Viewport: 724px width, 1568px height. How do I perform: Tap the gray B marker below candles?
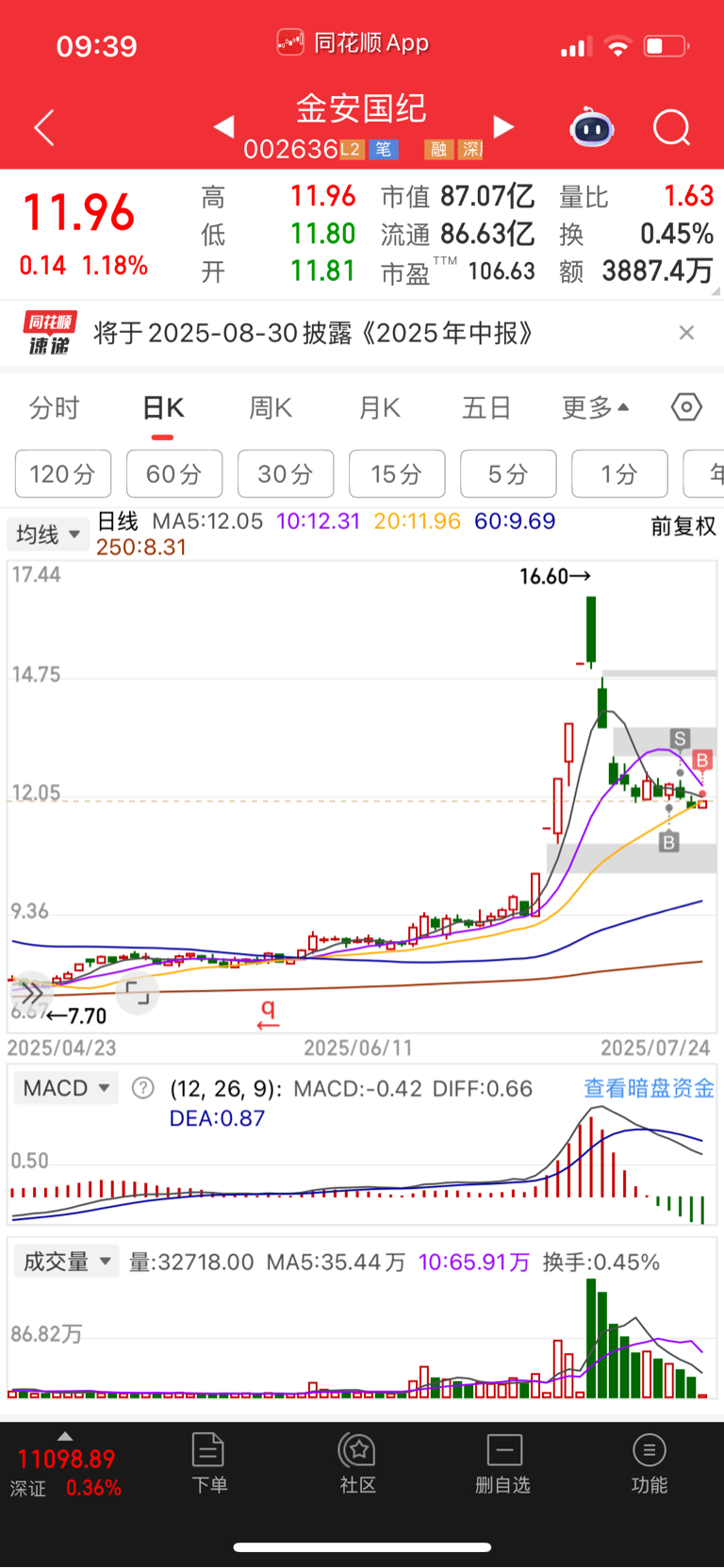point(668,841)
